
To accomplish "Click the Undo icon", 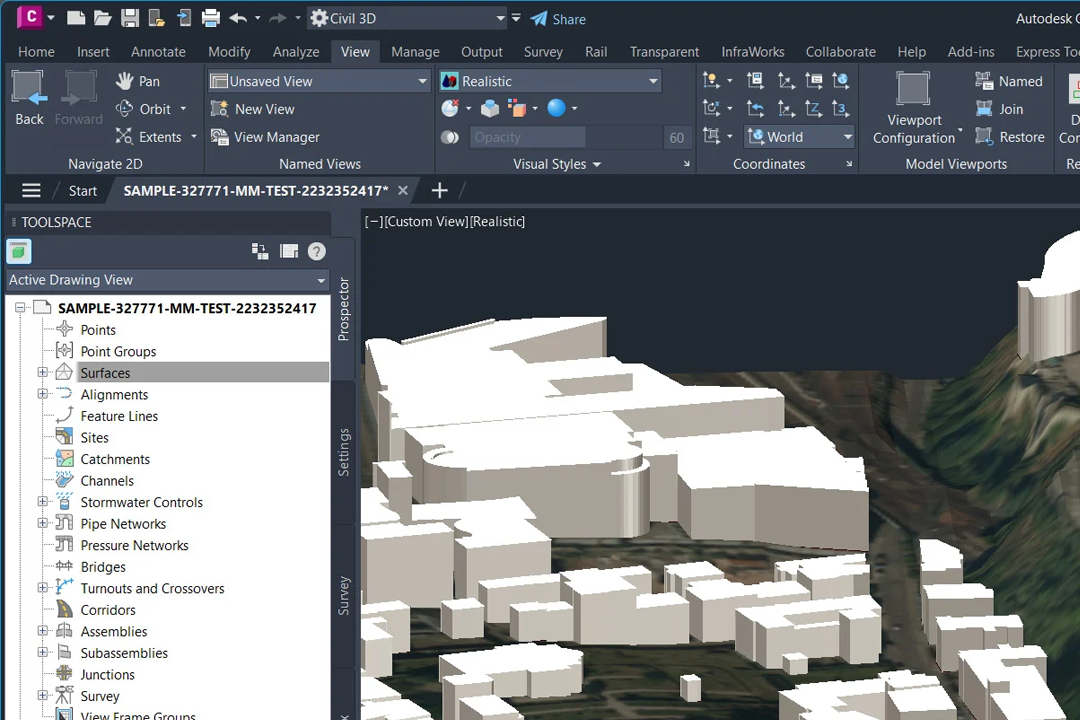I will coord(237,17).
